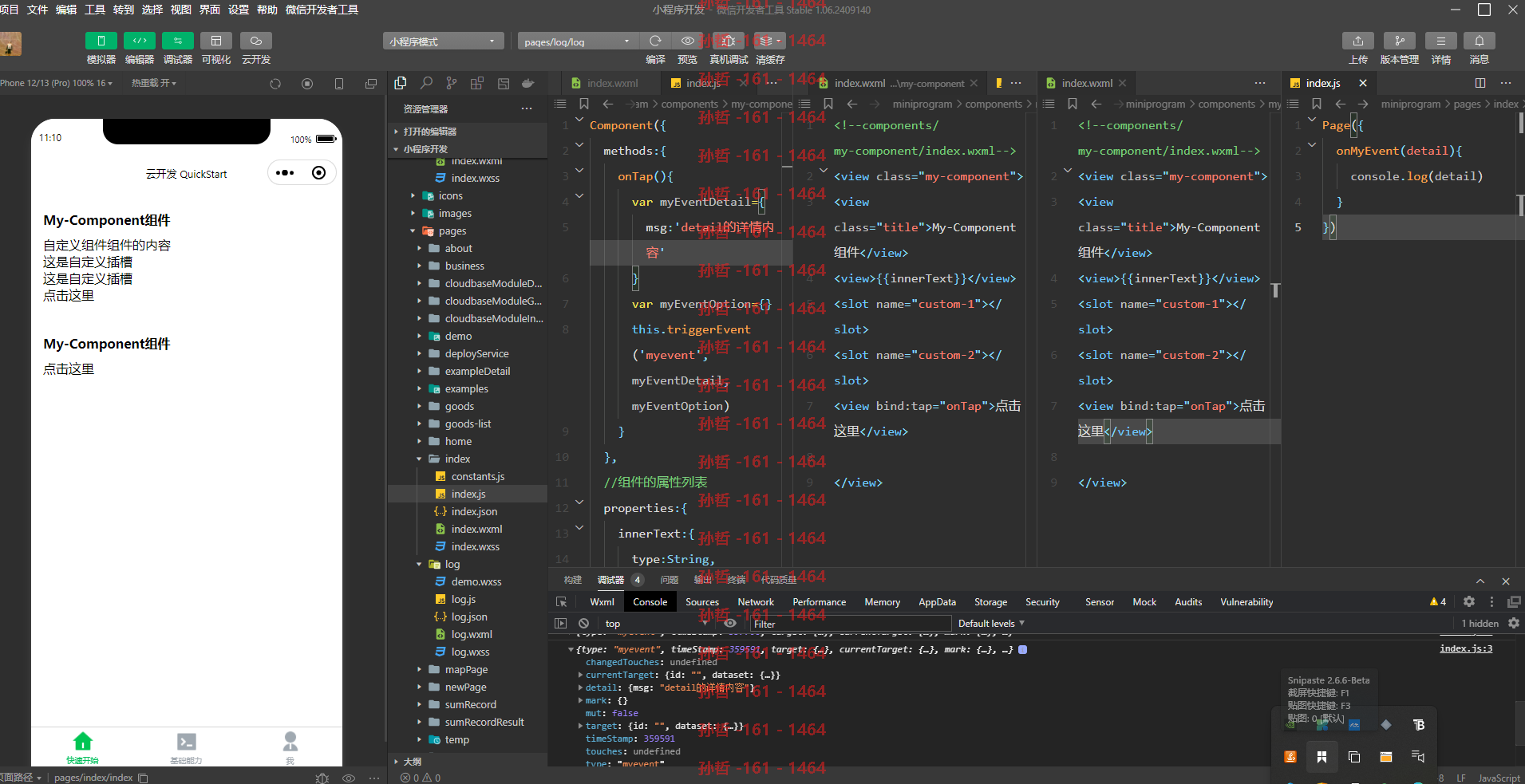Click the simulator refresh icon
This screenshot has height=784, width=1525.
point(275,84)
